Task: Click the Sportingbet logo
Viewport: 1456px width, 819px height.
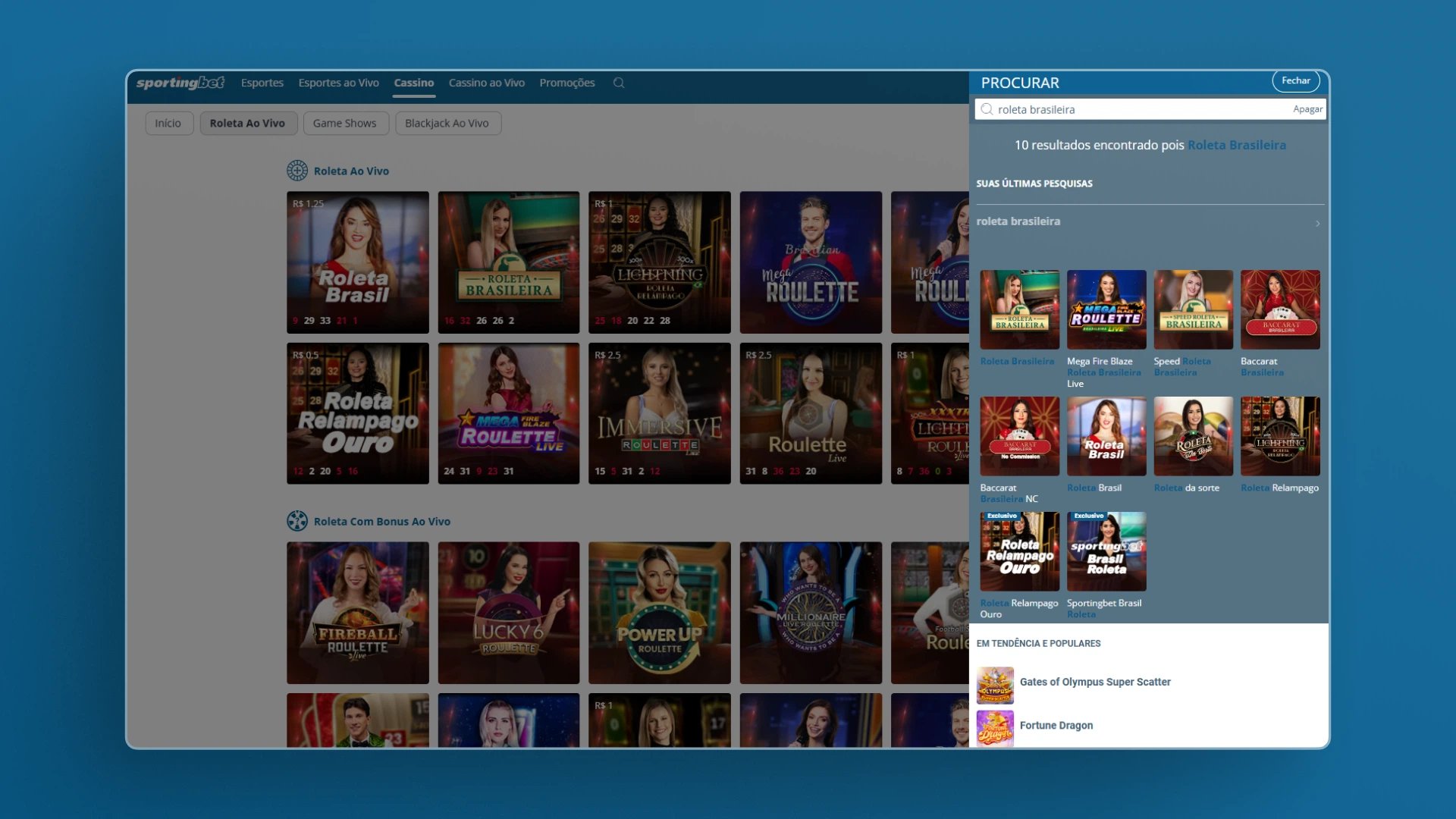Action: coord(180,83)
